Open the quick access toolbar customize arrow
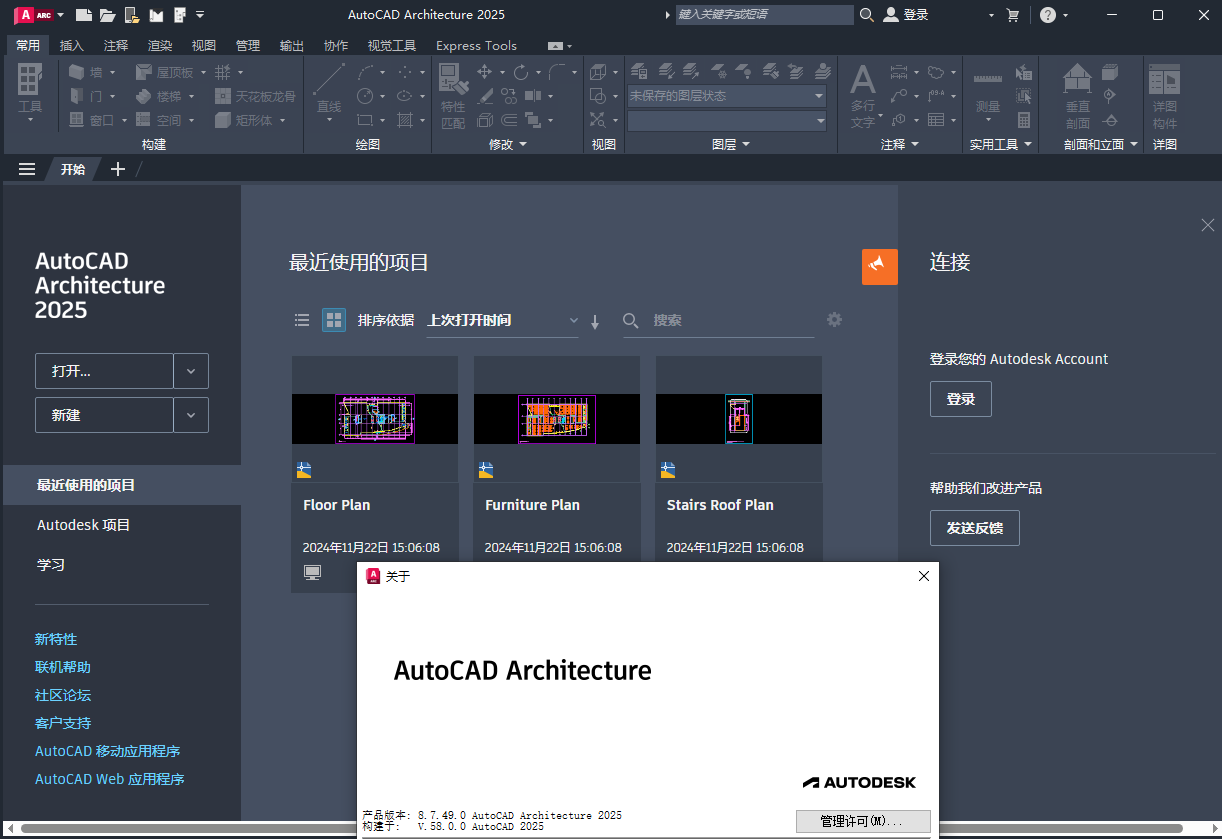 pos(200,15)
